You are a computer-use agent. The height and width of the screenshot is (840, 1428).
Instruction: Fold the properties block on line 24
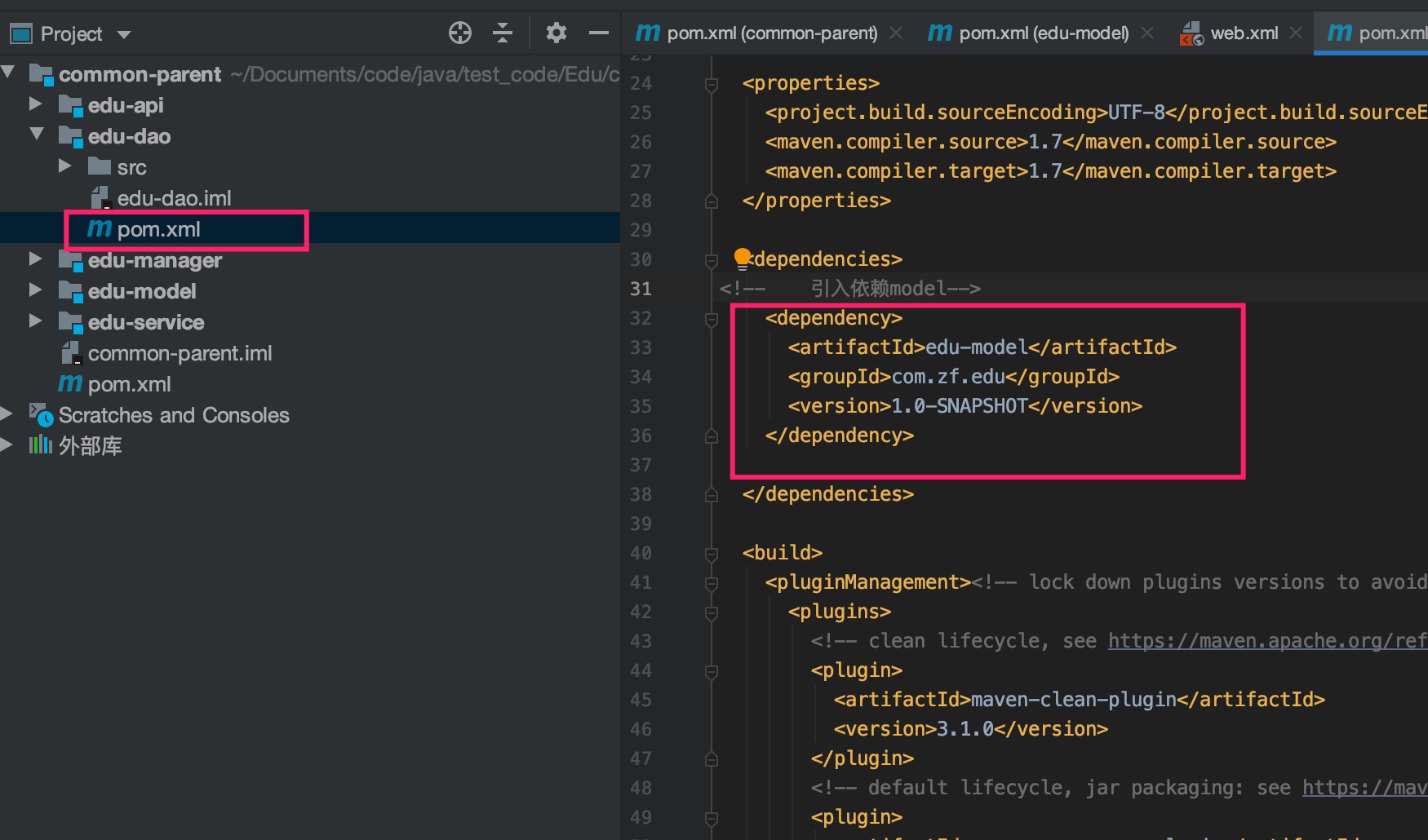tap(712, 84)
